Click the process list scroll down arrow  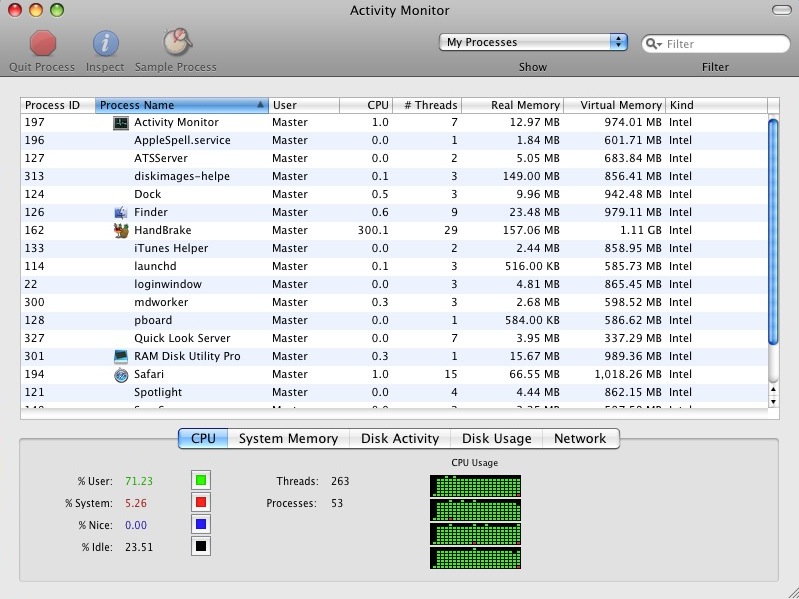pyautogui.click(x=772, y=401)
